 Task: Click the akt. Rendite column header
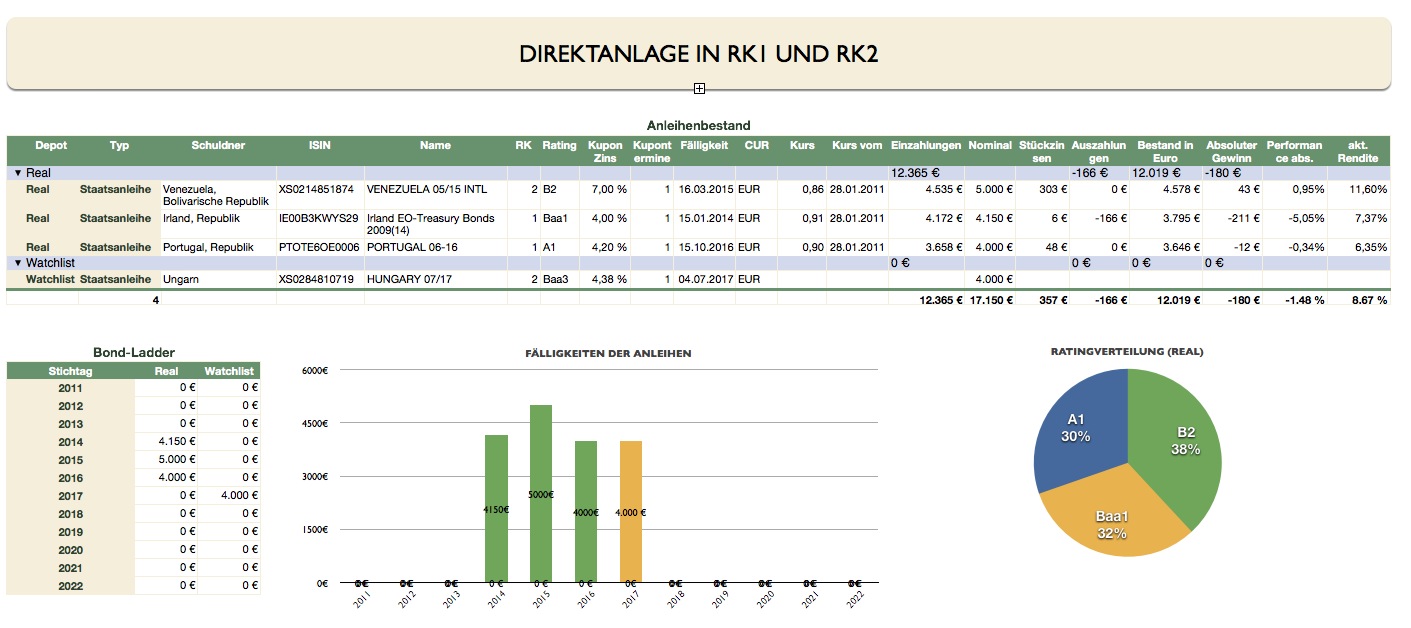1357,152
